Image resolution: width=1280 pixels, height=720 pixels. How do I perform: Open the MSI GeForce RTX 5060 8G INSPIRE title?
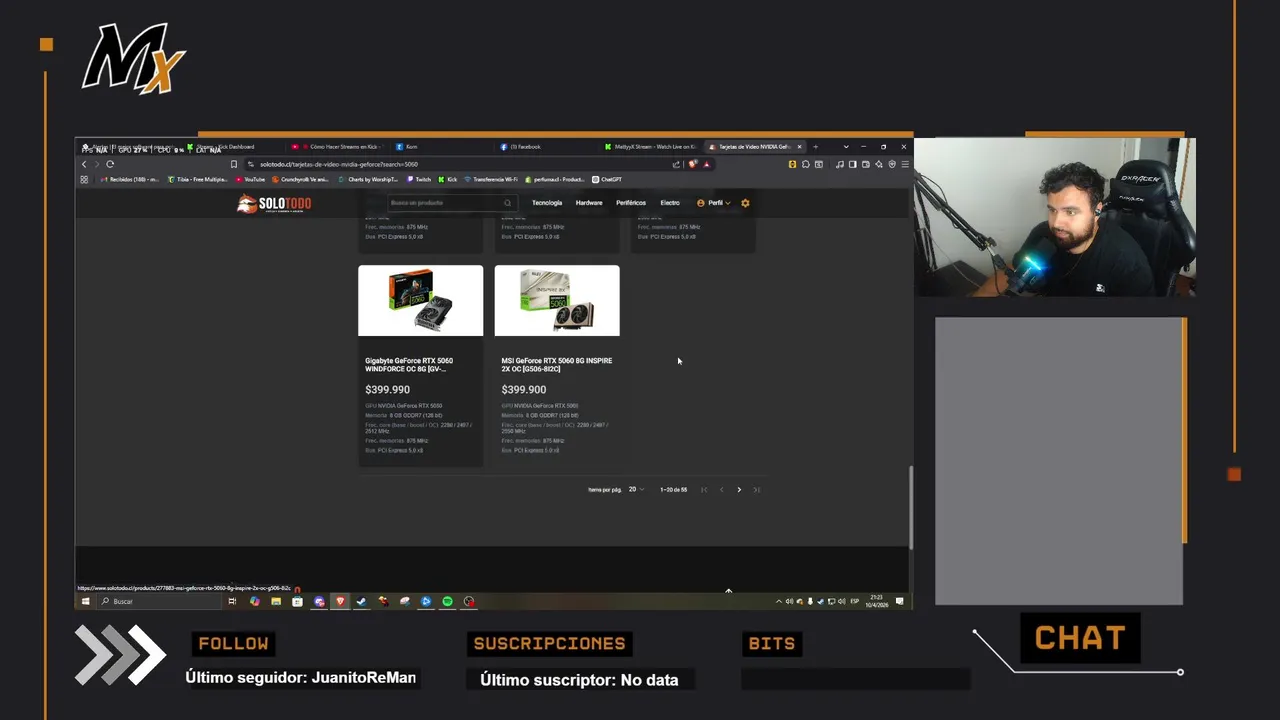[x=556, y=365]
